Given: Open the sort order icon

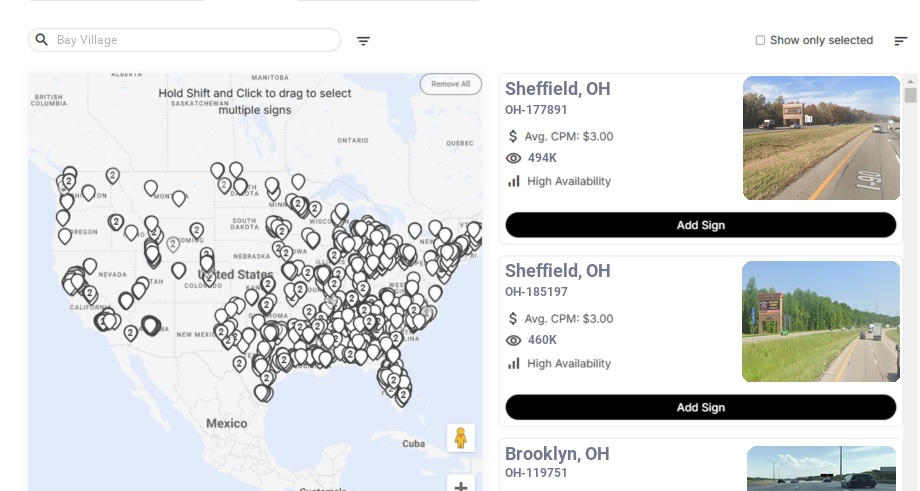Looking at the screenshot, I should (x=900, y=41).
